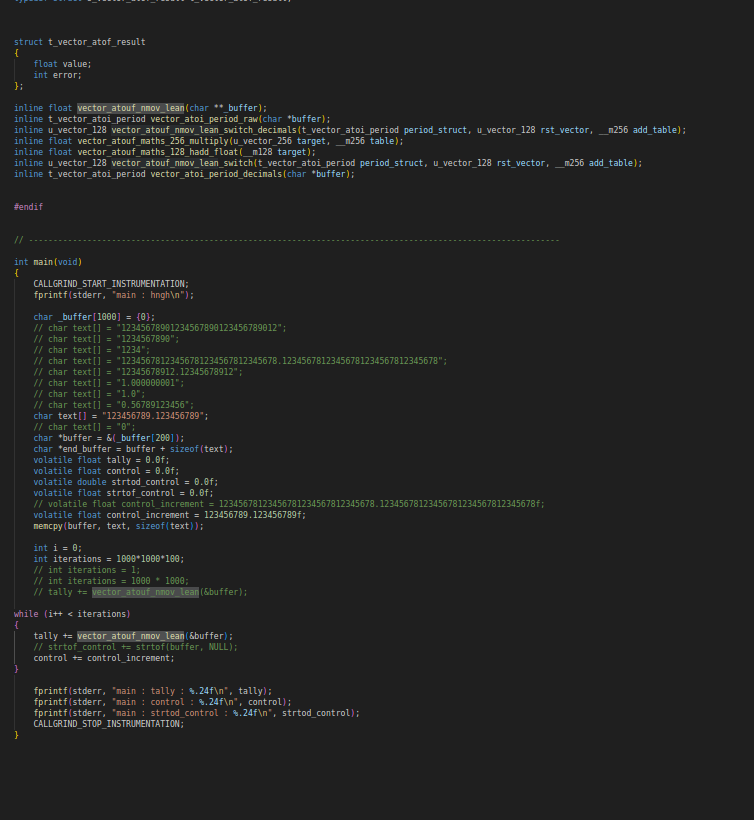Click the 'char *buffer = &(_buffer[200]);' line
The image size is (754, 820).
point(109,438)
